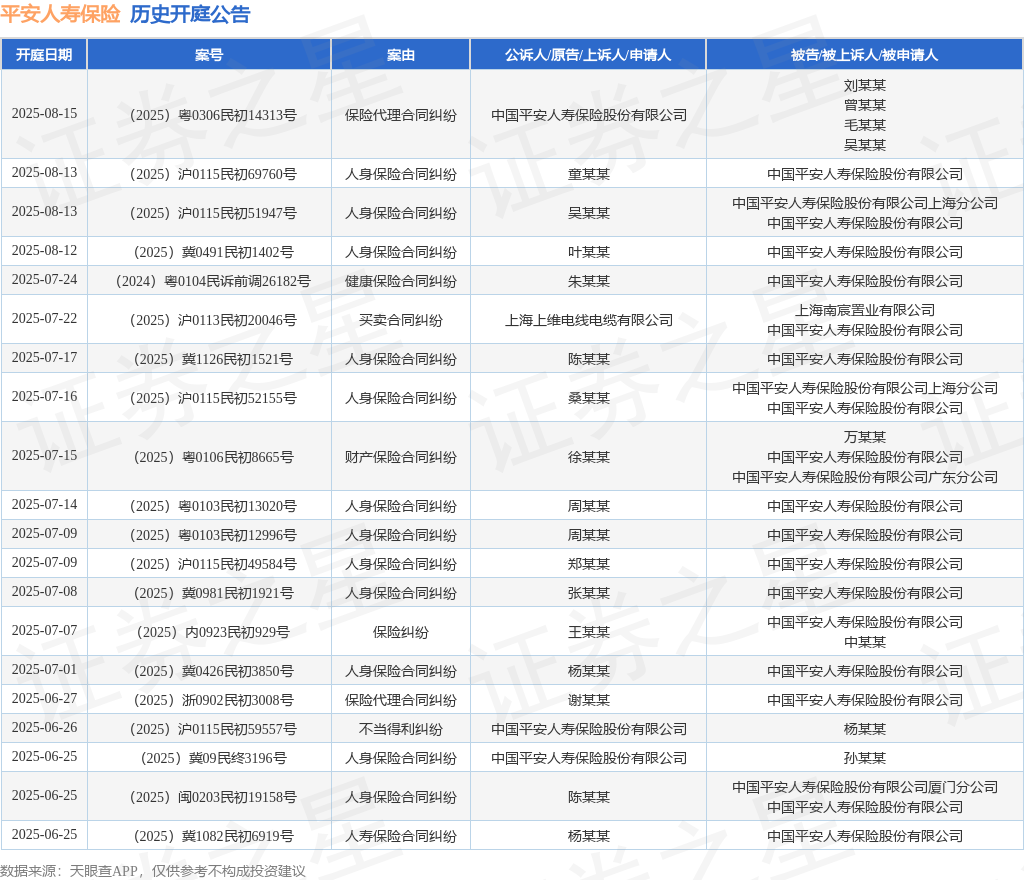This screenshot has width=1024, height=880.
Task: Click the date 2025-07-22
Action: coord(44,319)
